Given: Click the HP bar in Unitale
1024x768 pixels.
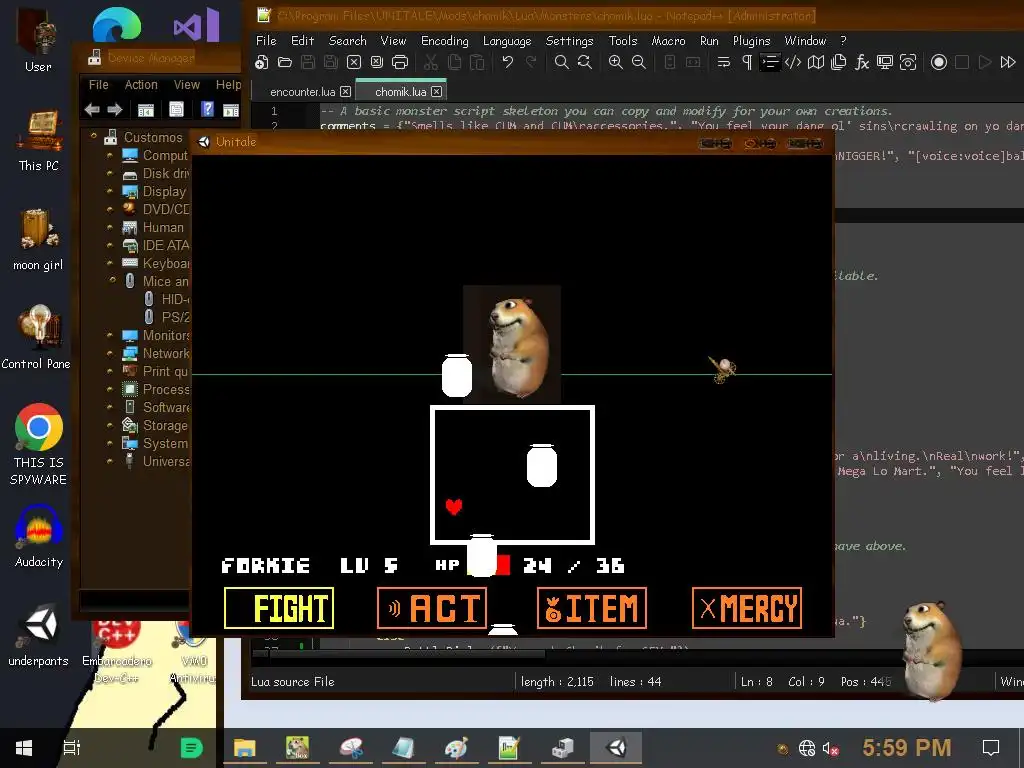Looking at the screenshot, I should tap(489, 565).
